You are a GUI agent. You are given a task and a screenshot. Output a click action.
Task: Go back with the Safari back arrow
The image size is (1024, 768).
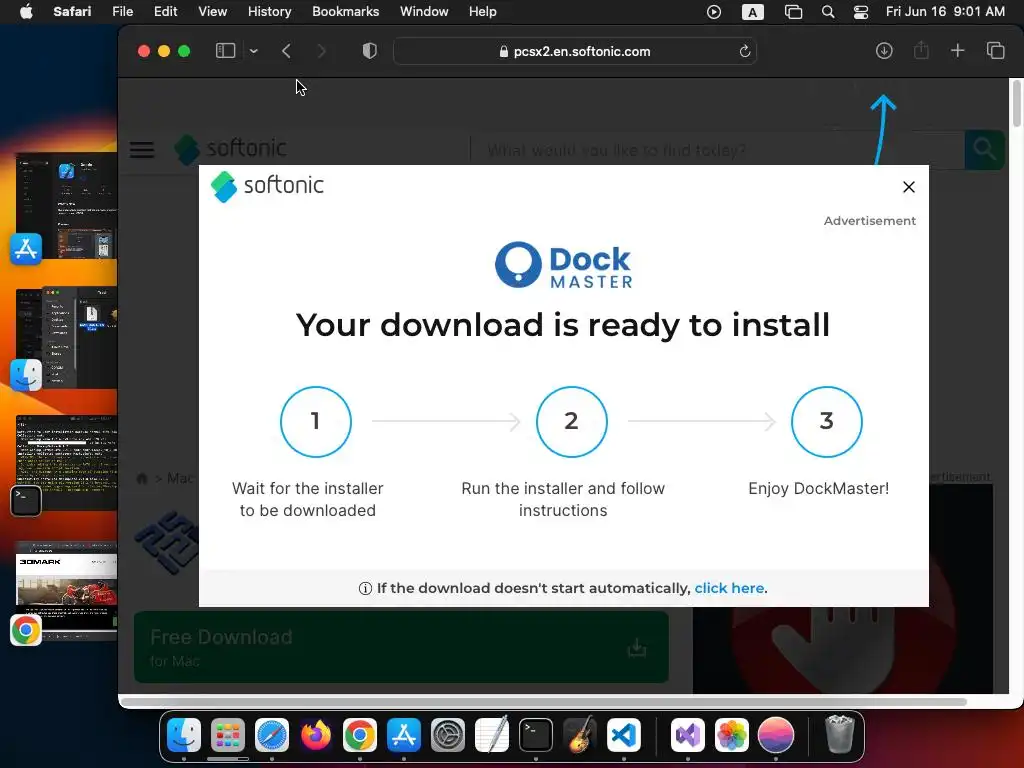[286, 51]
